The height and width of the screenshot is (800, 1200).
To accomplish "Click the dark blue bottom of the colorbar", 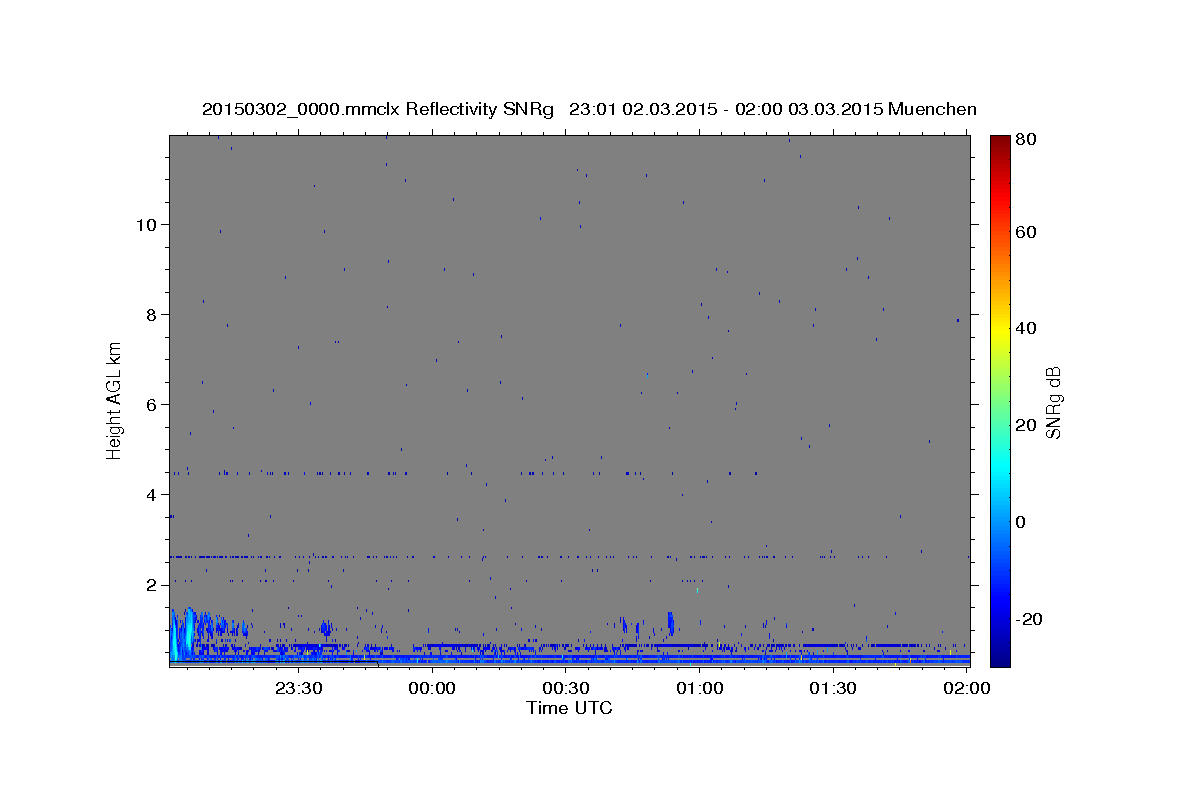I will point(1000,658).
